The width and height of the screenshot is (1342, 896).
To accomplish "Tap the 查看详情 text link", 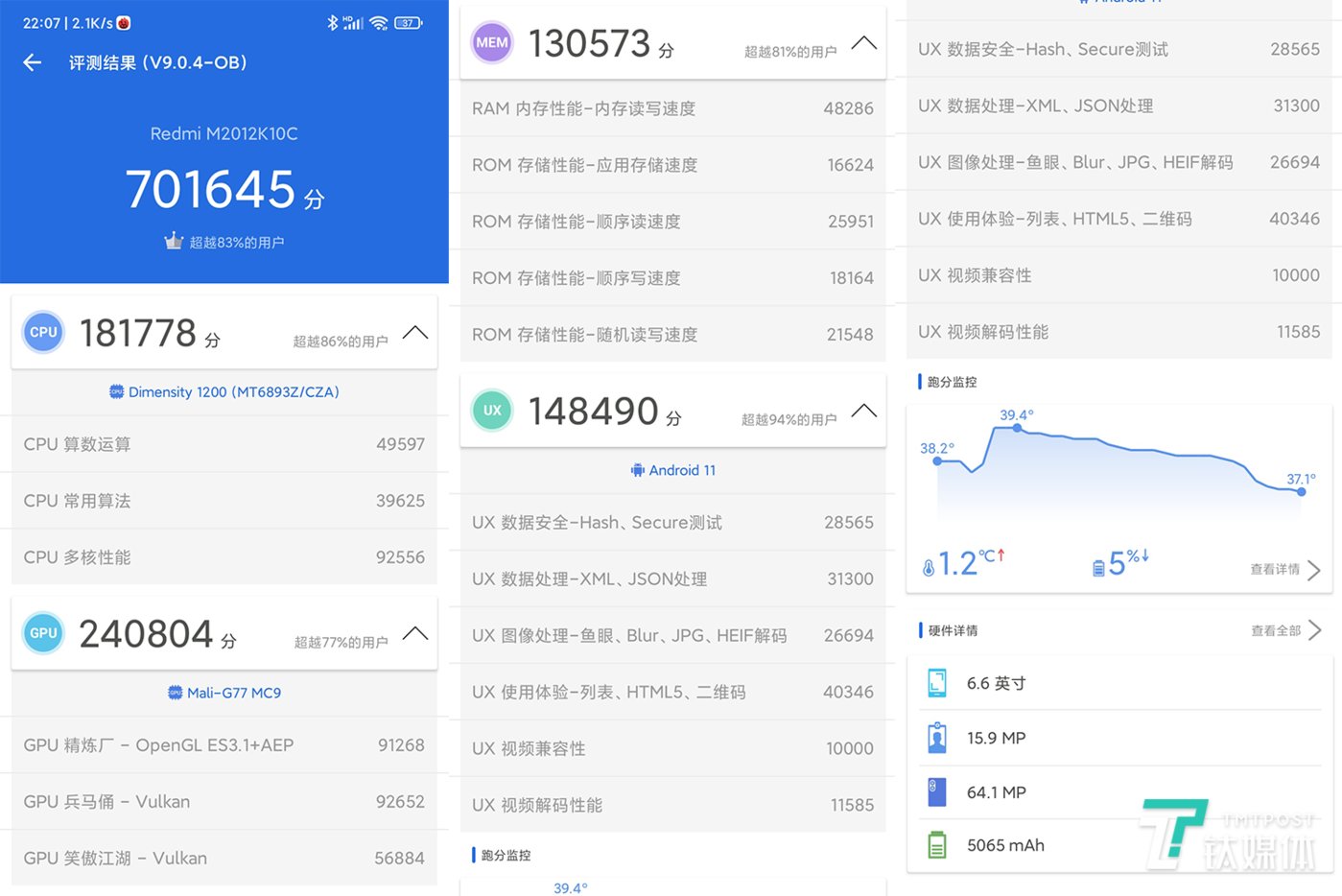I will coord(1275,570).
